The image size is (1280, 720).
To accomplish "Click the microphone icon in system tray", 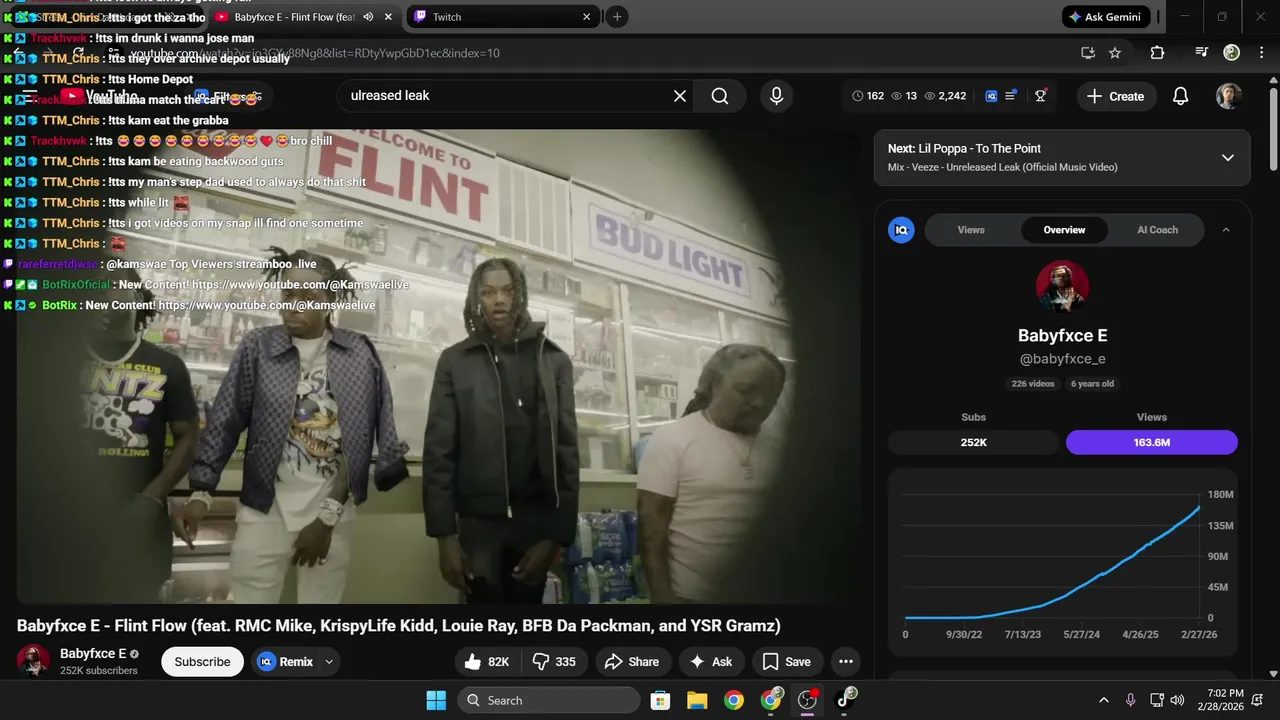I will pyautogui.click(x=1131, y=700).
